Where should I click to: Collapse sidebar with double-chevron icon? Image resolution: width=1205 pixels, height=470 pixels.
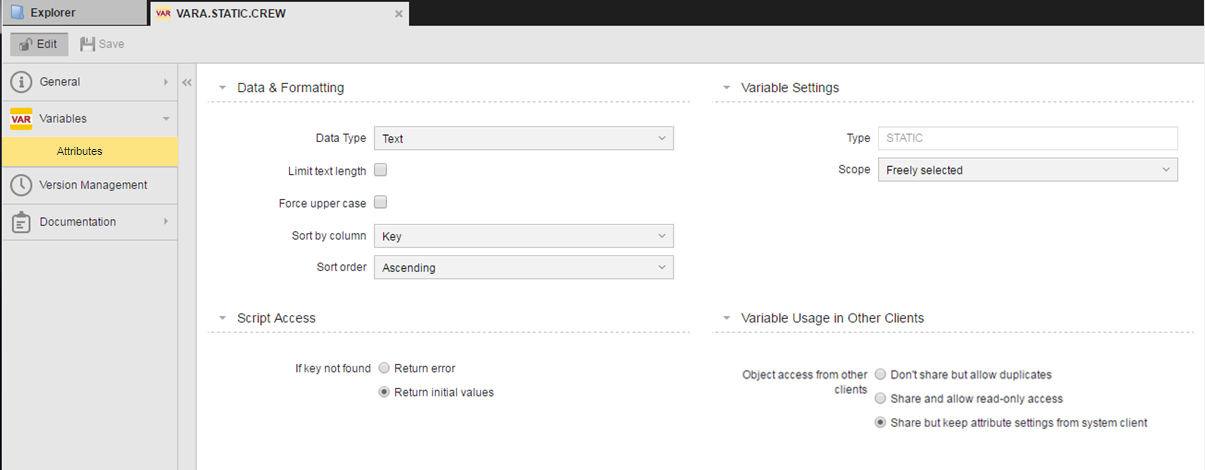coord(187,83)
